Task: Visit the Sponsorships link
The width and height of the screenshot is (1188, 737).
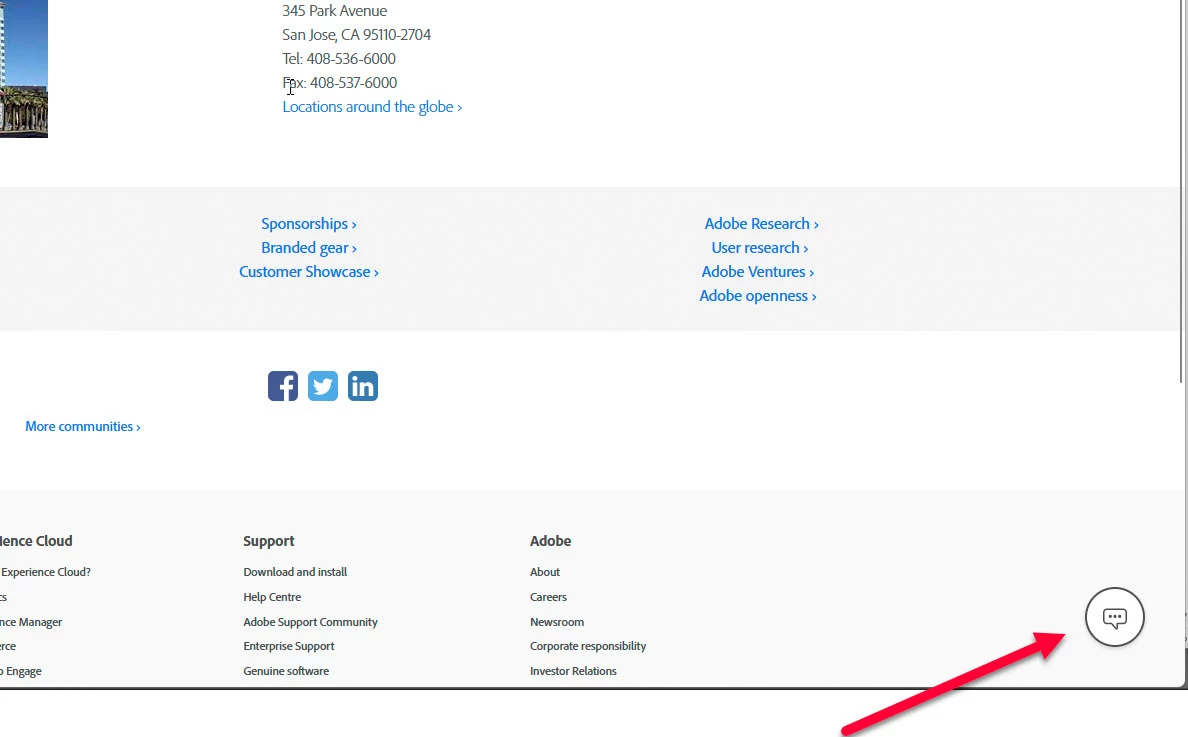Action: (x=308, y=223)
